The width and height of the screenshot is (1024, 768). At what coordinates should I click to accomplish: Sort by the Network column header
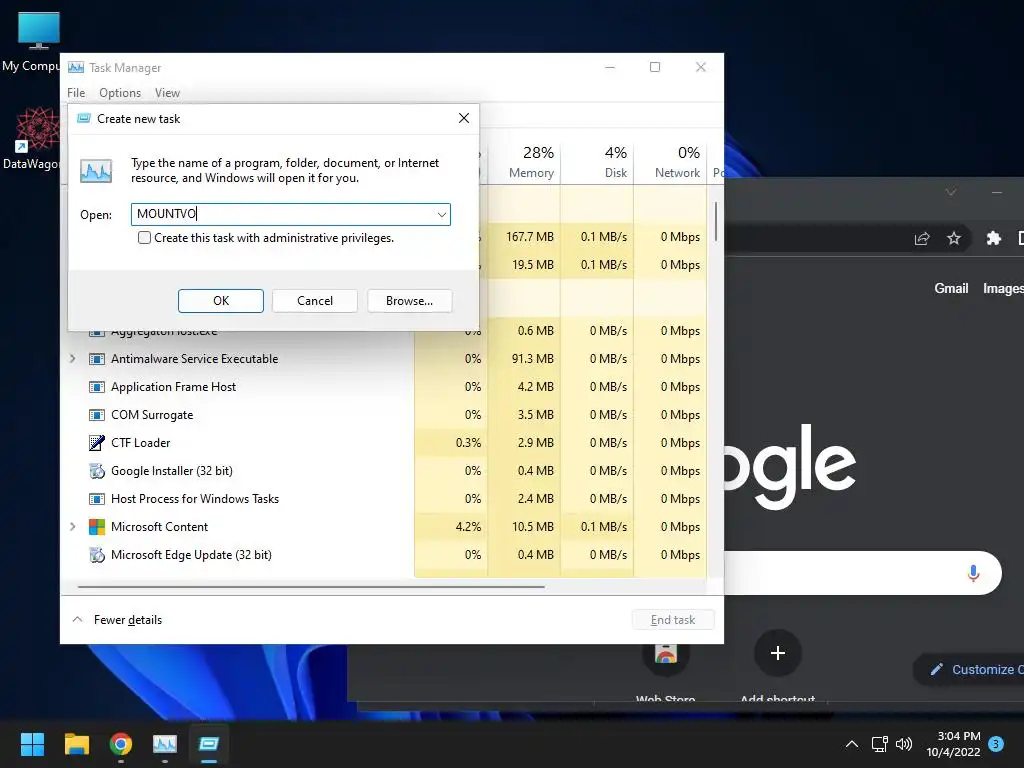click(x=670, y=162)
